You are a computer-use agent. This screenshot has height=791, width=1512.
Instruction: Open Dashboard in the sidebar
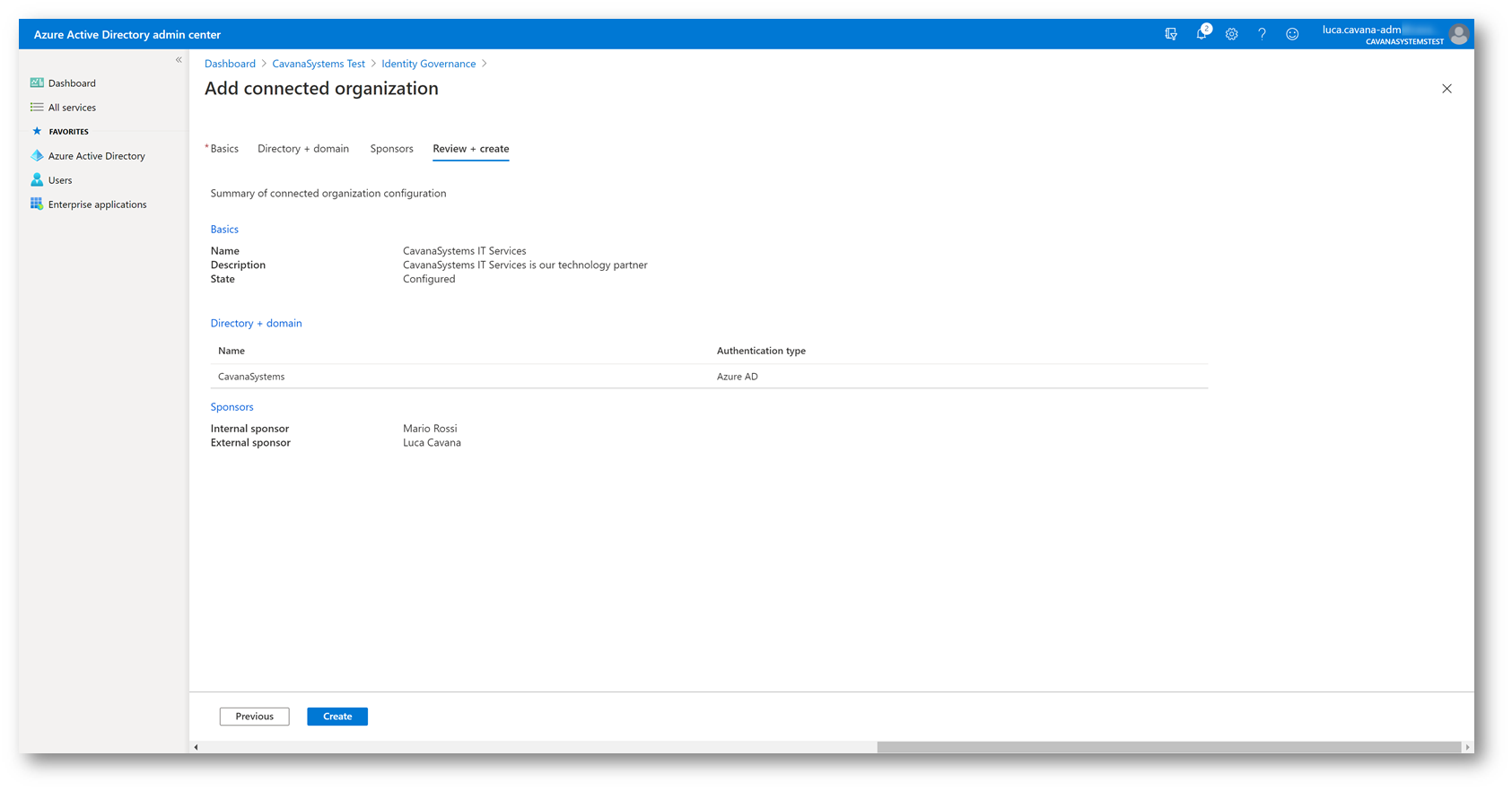(72, 83)
